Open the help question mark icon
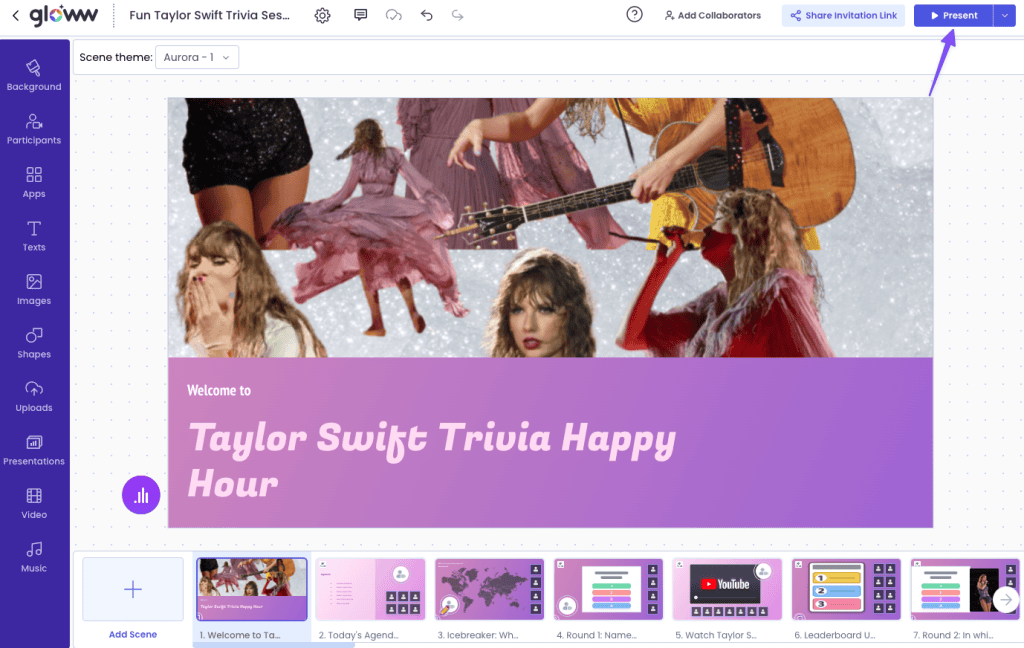Image resolution: width=1024 pixels, height=648 pixels. (x=634, y=14)
